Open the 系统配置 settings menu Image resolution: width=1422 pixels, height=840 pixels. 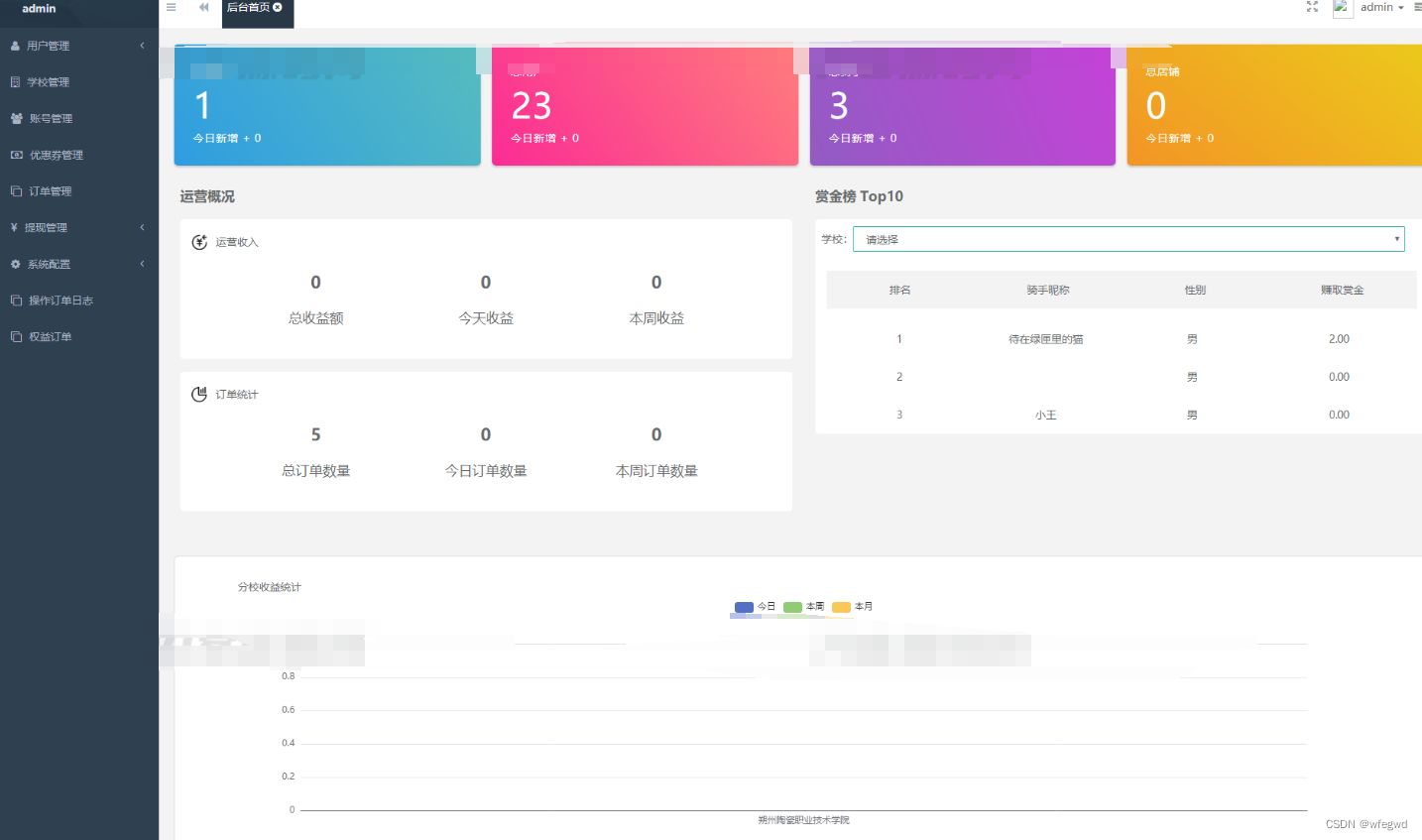[x=48, y=264]
